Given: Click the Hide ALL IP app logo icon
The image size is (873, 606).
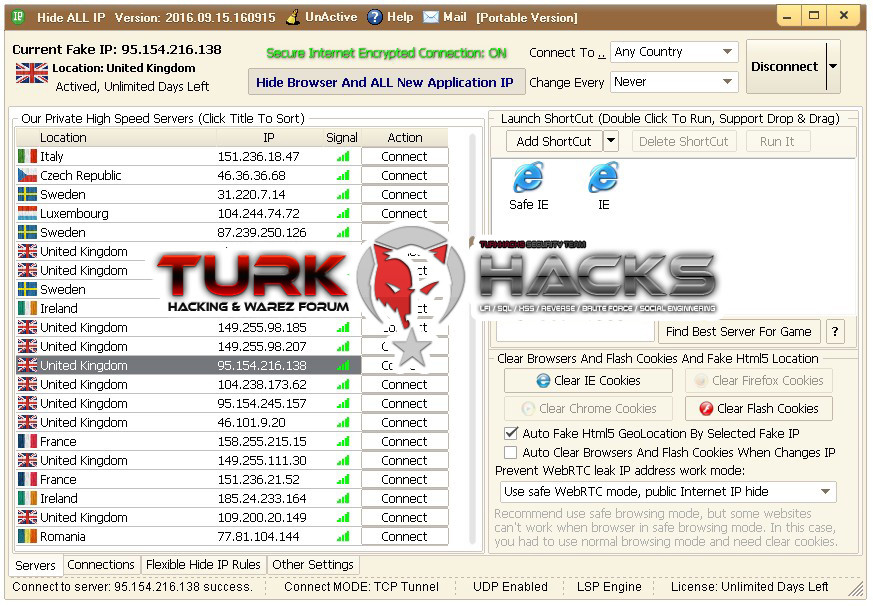Looking at the screenshot, I should 18,16.
